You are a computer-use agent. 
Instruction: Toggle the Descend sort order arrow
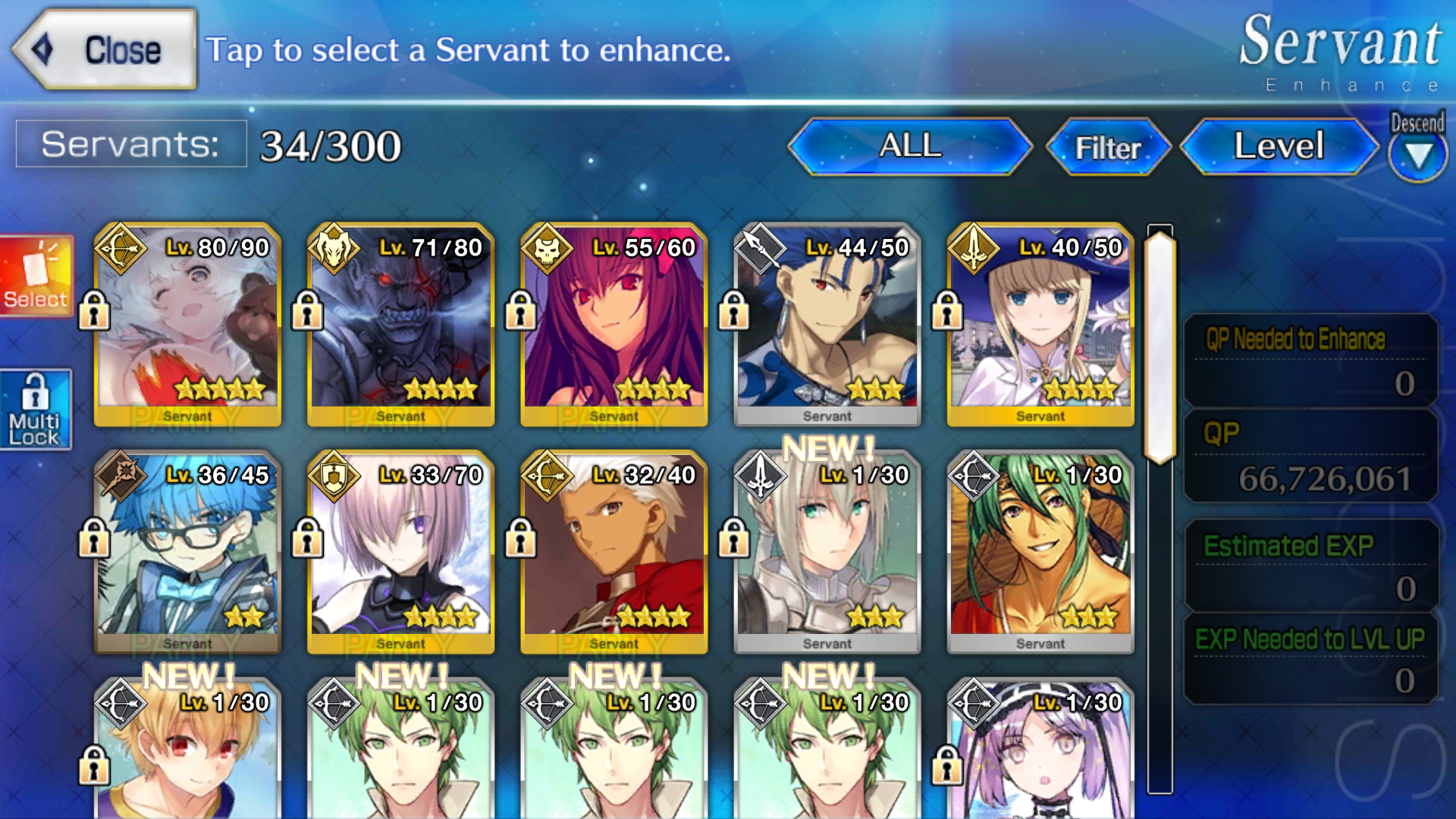1417,156
